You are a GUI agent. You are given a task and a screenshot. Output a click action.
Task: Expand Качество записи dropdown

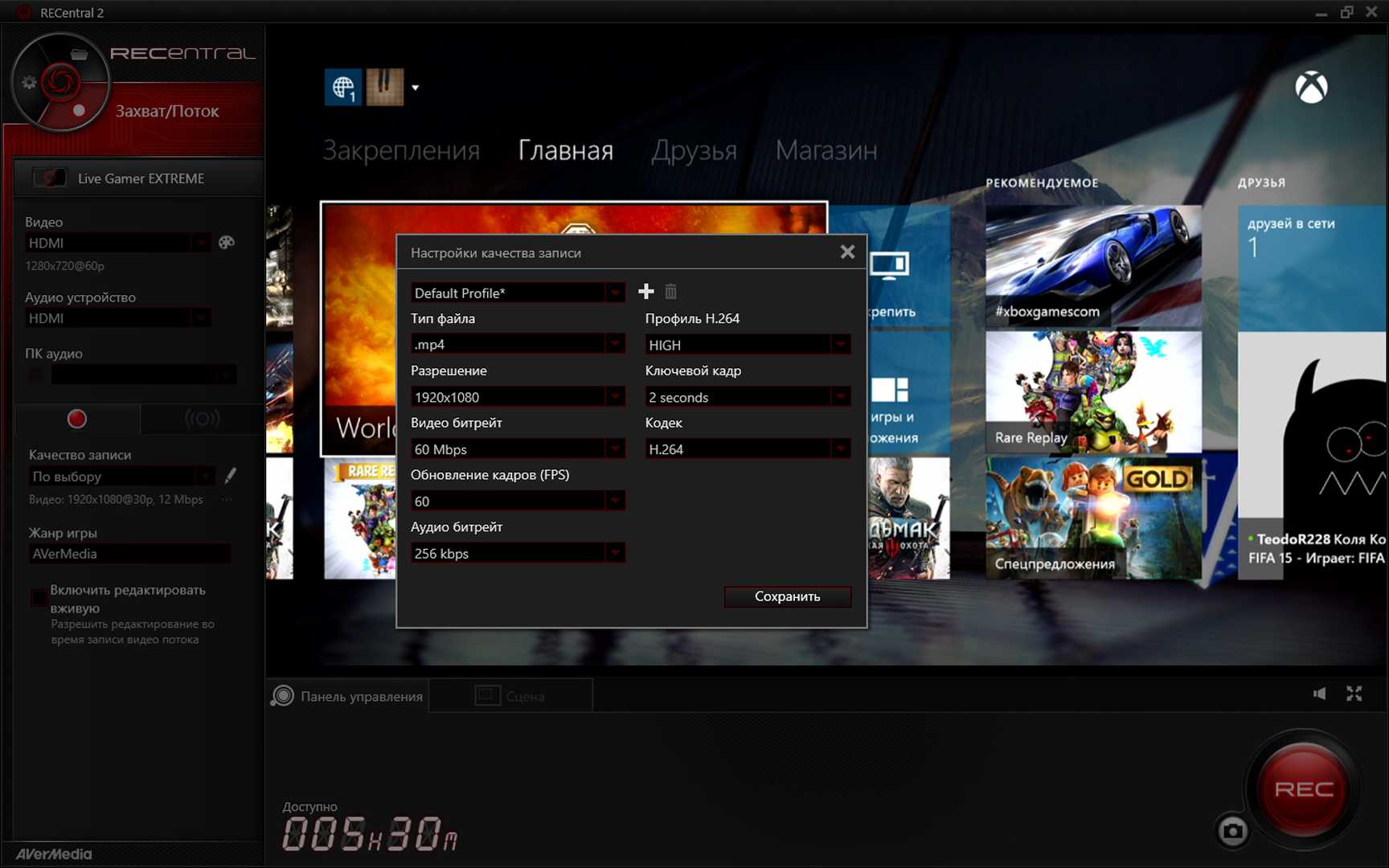[205, 477]
